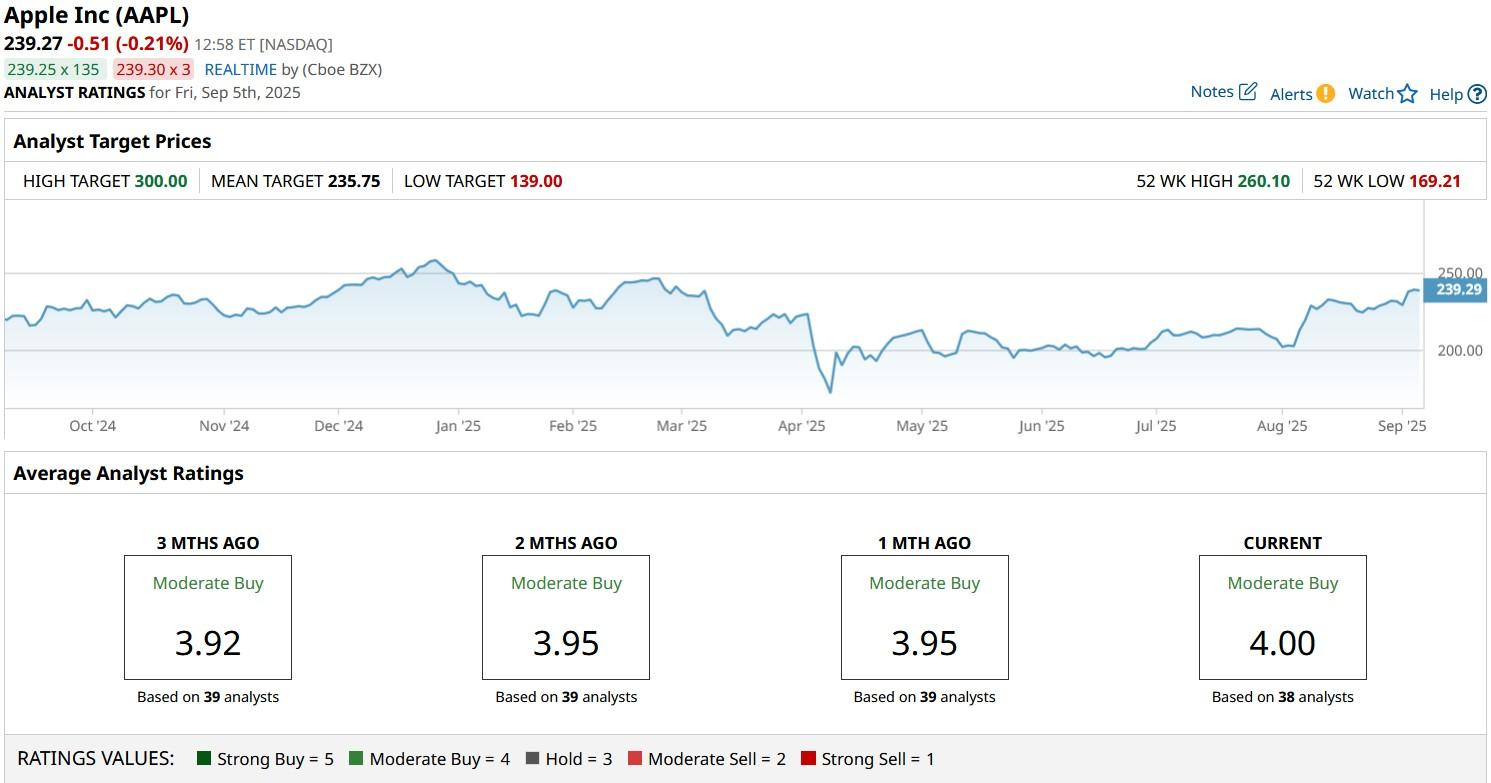Screen dimensions: 1491x783
Task: Click the Watch link
Action: click(1371, 94)
